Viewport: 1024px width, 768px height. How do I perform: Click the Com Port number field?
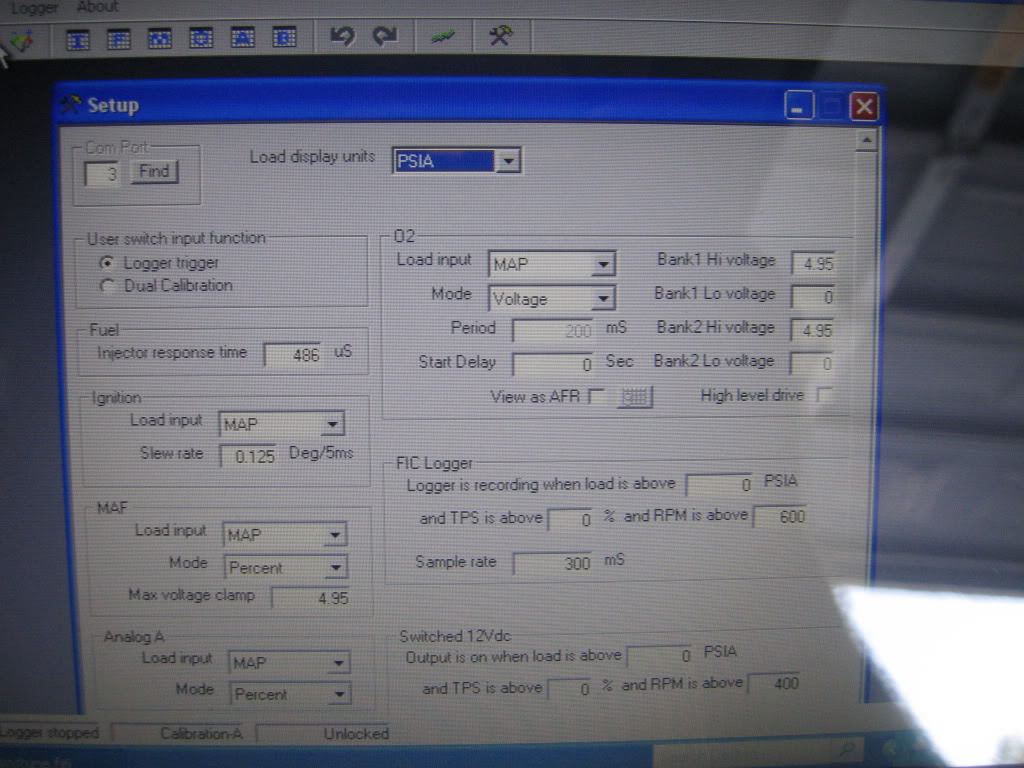tap(102, 174)
